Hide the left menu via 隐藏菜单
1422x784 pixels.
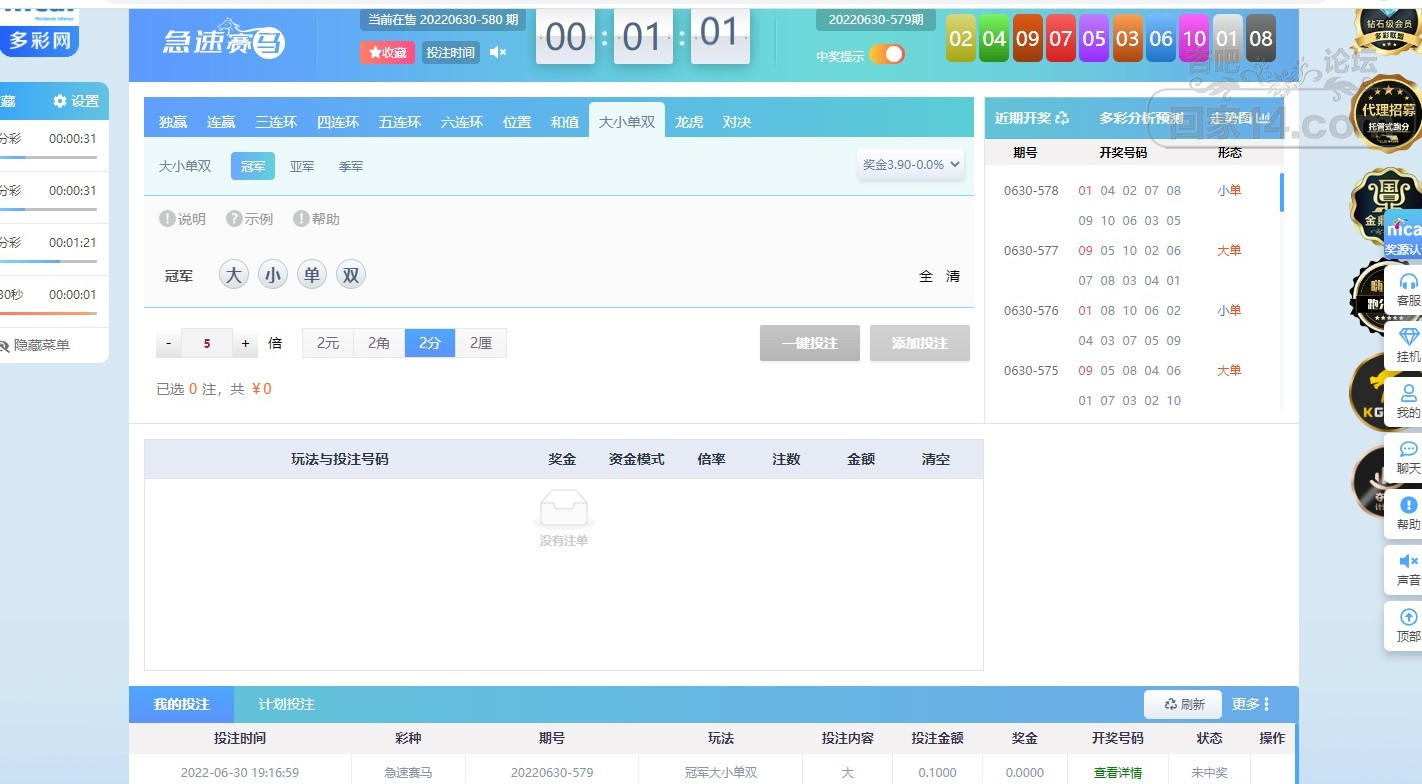[36, 345]
